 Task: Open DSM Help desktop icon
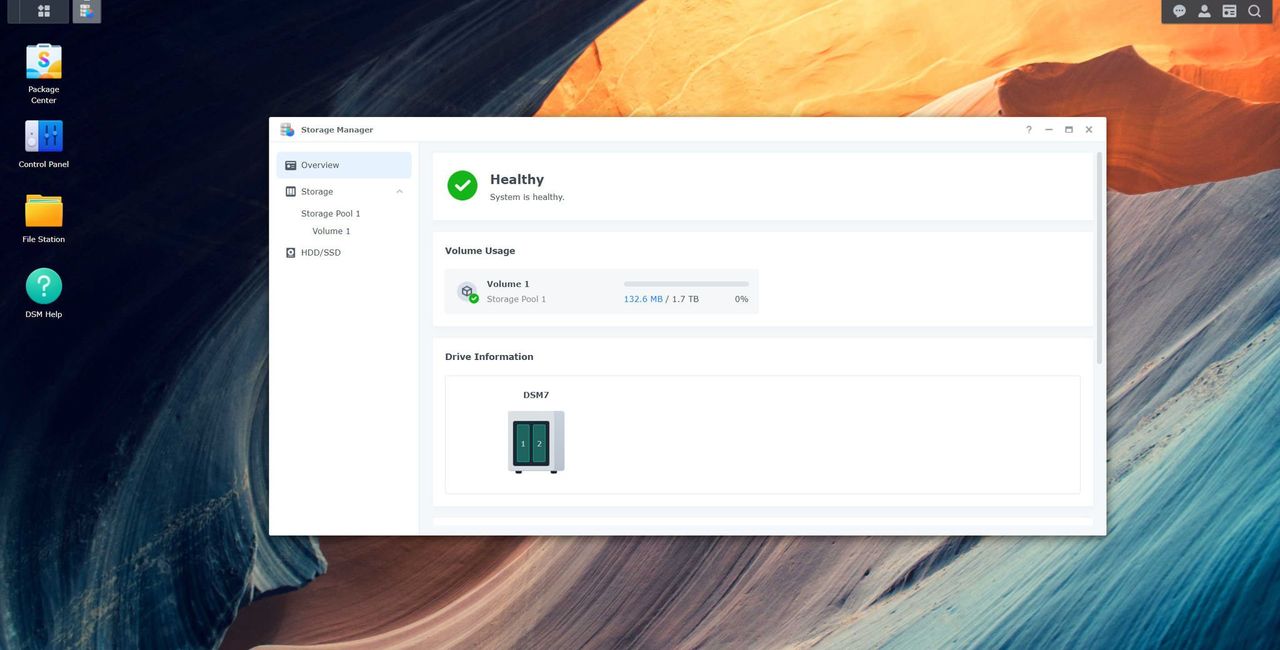tap(44, 286)
